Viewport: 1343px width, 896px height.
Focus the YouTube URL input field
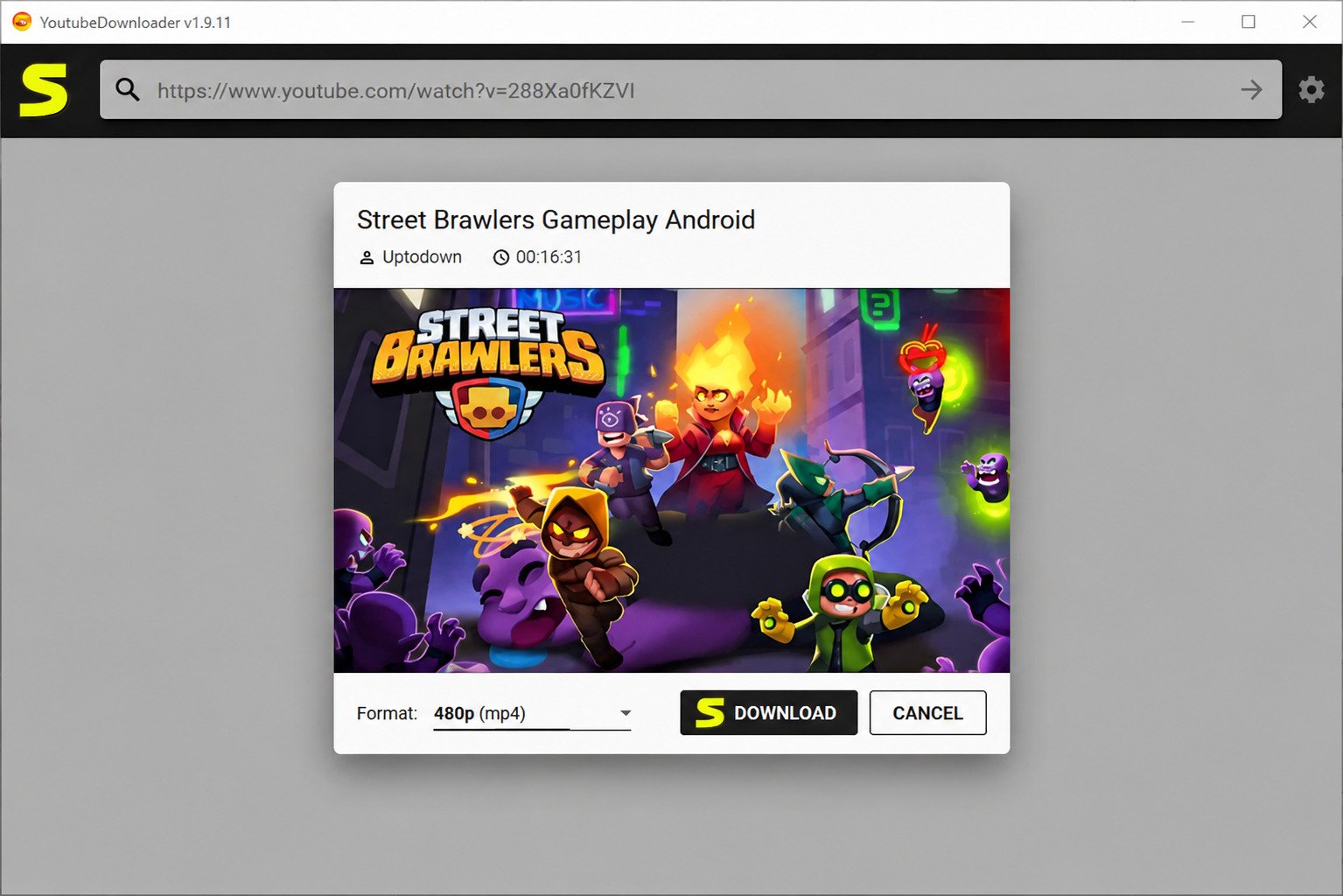[690, 89]
